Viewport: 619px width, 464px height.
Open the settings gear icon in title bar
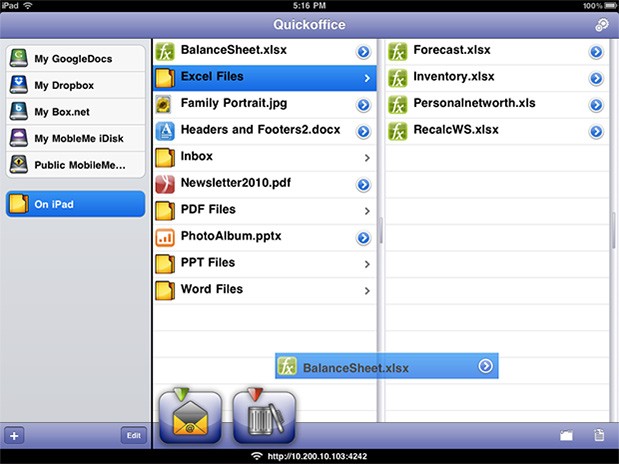602,24
